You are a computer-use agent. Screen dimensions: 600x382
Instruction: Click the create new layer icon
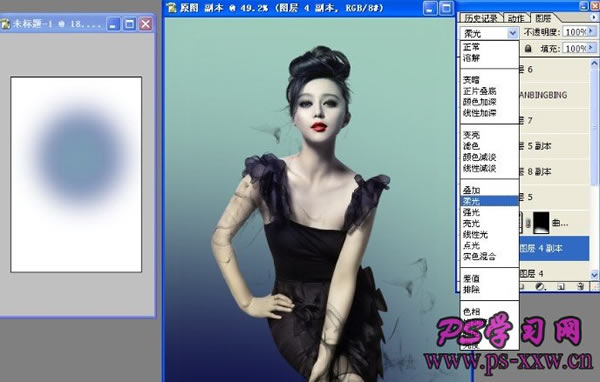pos(561,286)
